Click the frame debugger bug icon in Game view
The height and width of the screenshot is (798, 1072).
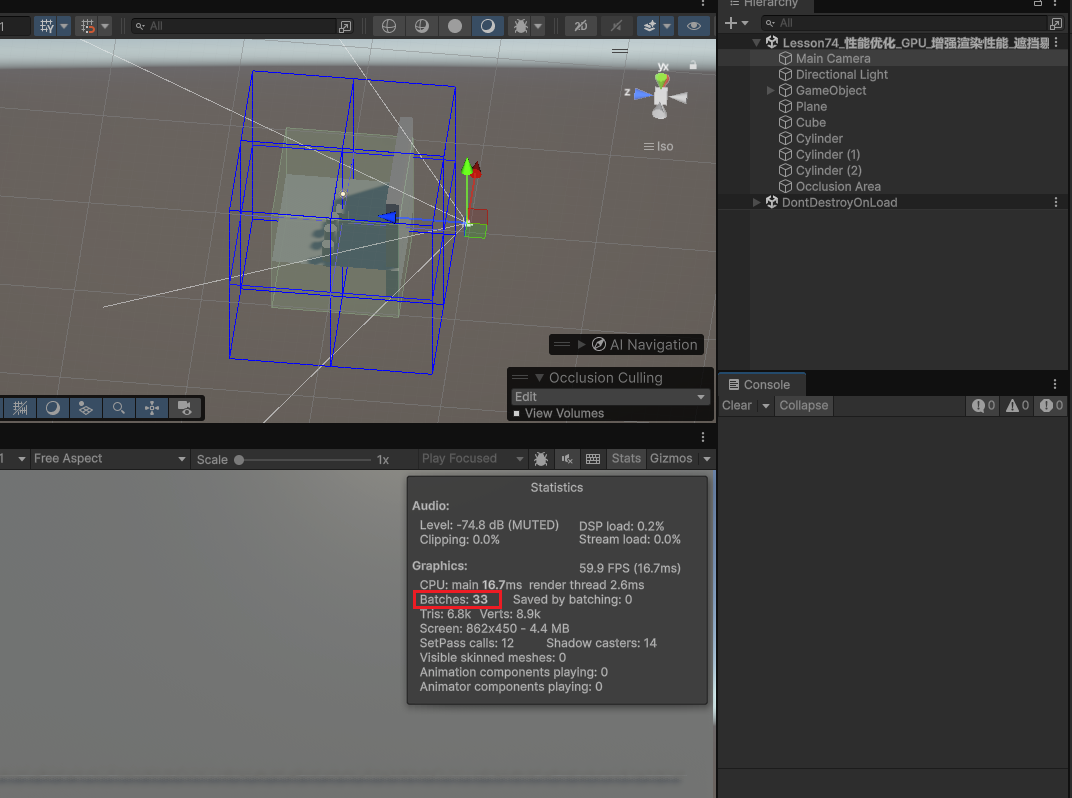pyautogui.click(x=541, y=459)
